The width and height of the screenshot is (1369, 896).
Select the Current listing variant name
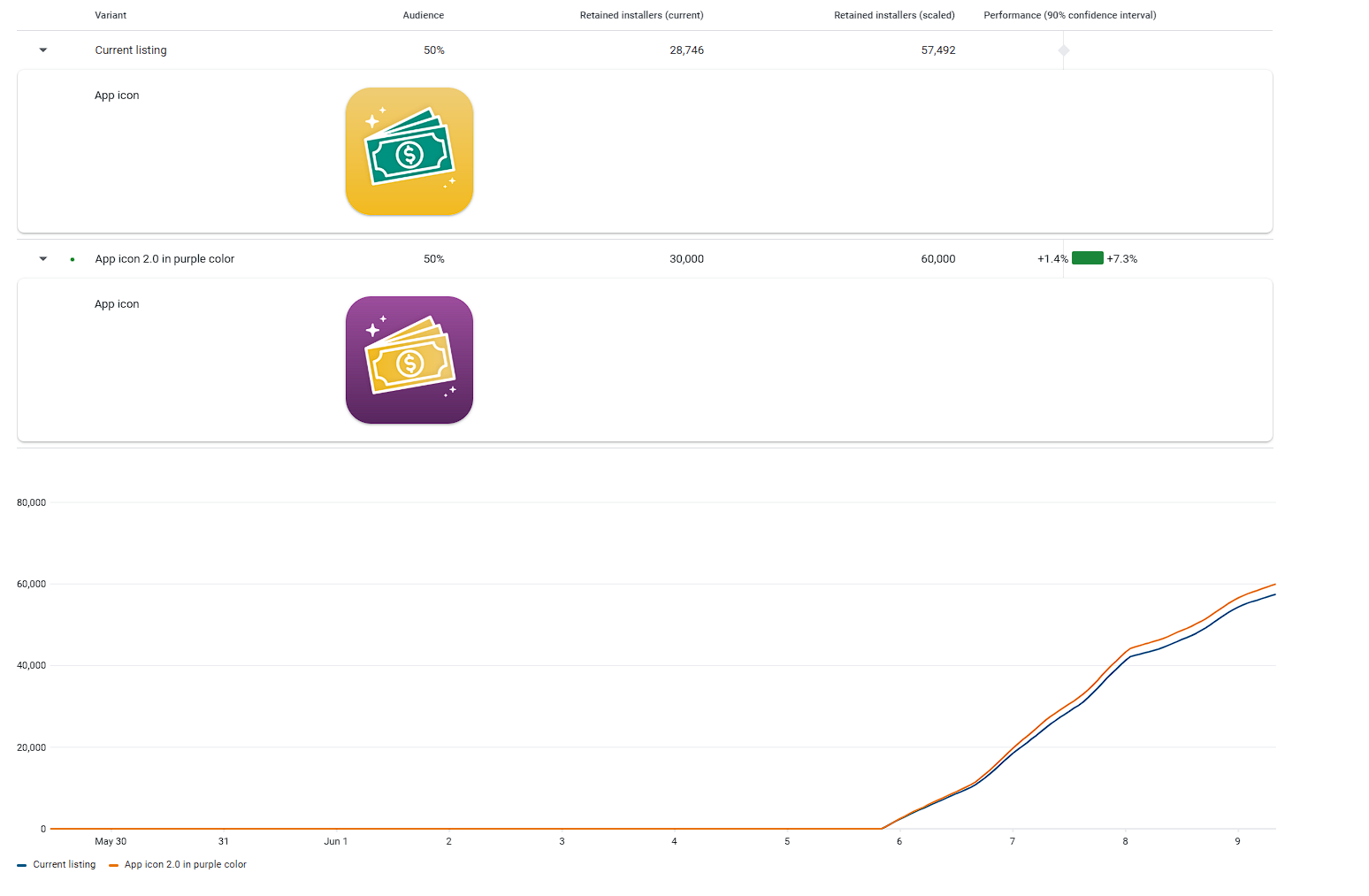(x=131, y=50)
